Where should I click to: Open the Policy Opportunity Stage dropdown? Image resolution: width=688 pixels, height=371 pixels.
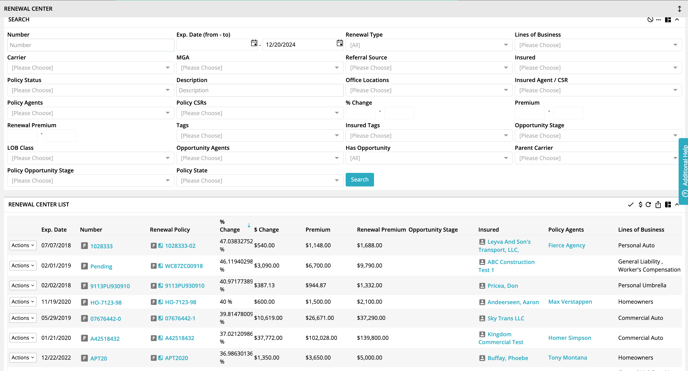click(x=90, y=181)
